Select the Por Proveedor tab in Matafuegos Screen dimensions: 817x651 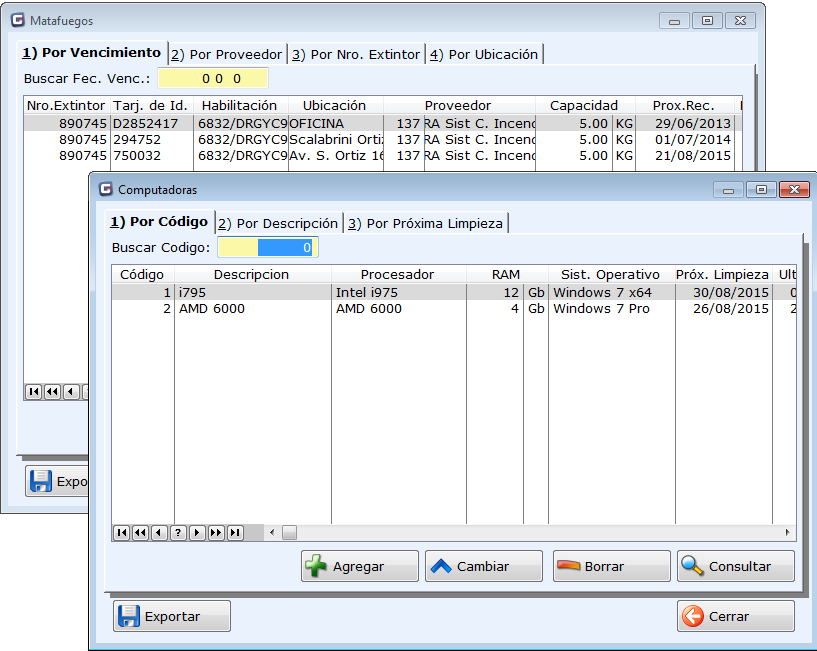coord(227,54)
